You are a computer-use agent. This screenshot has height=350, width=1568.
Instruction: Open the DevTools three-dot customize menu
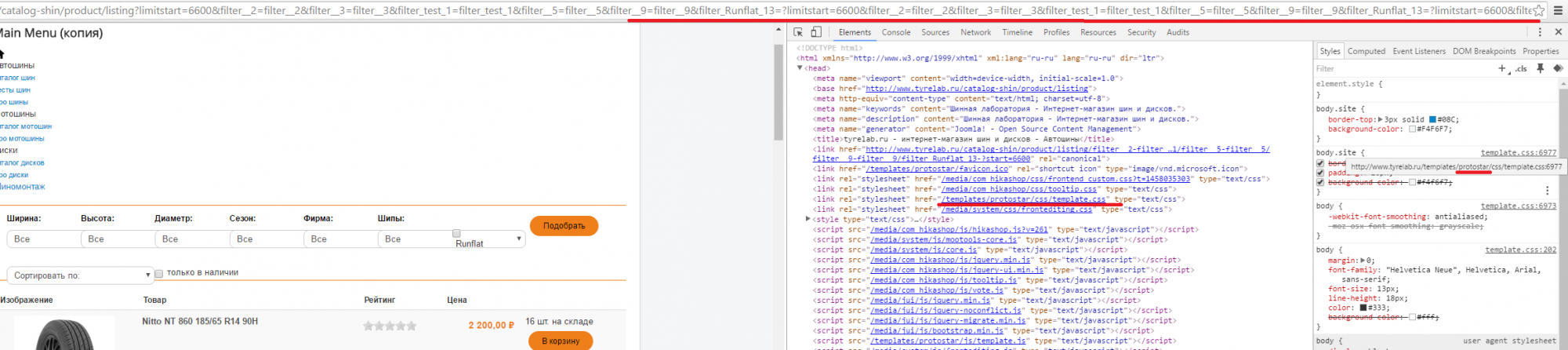[x=1540, y=32]
